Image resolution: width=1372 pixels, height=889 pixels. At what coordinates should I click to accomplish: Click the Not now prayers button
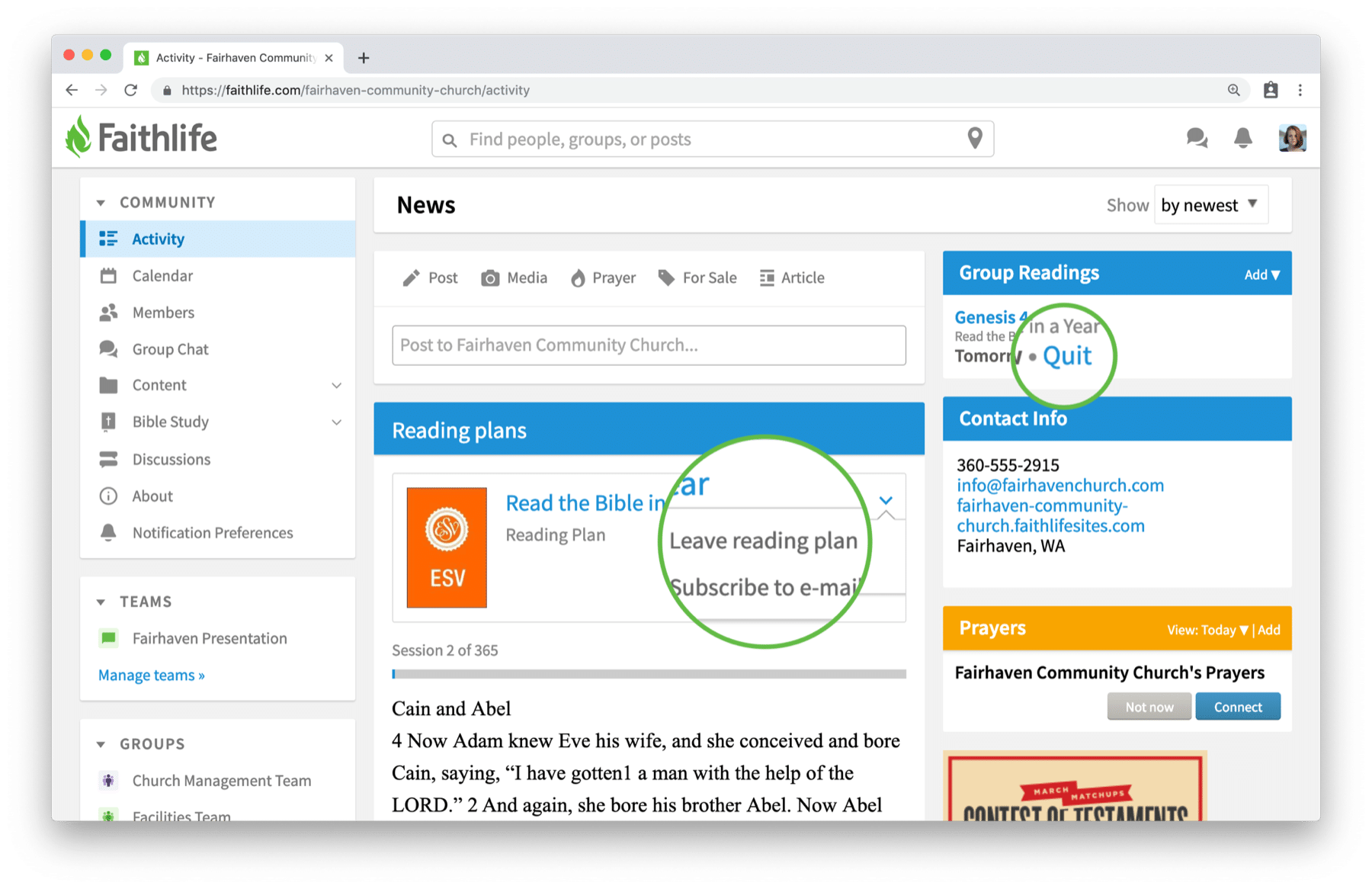pos(1149,707)
